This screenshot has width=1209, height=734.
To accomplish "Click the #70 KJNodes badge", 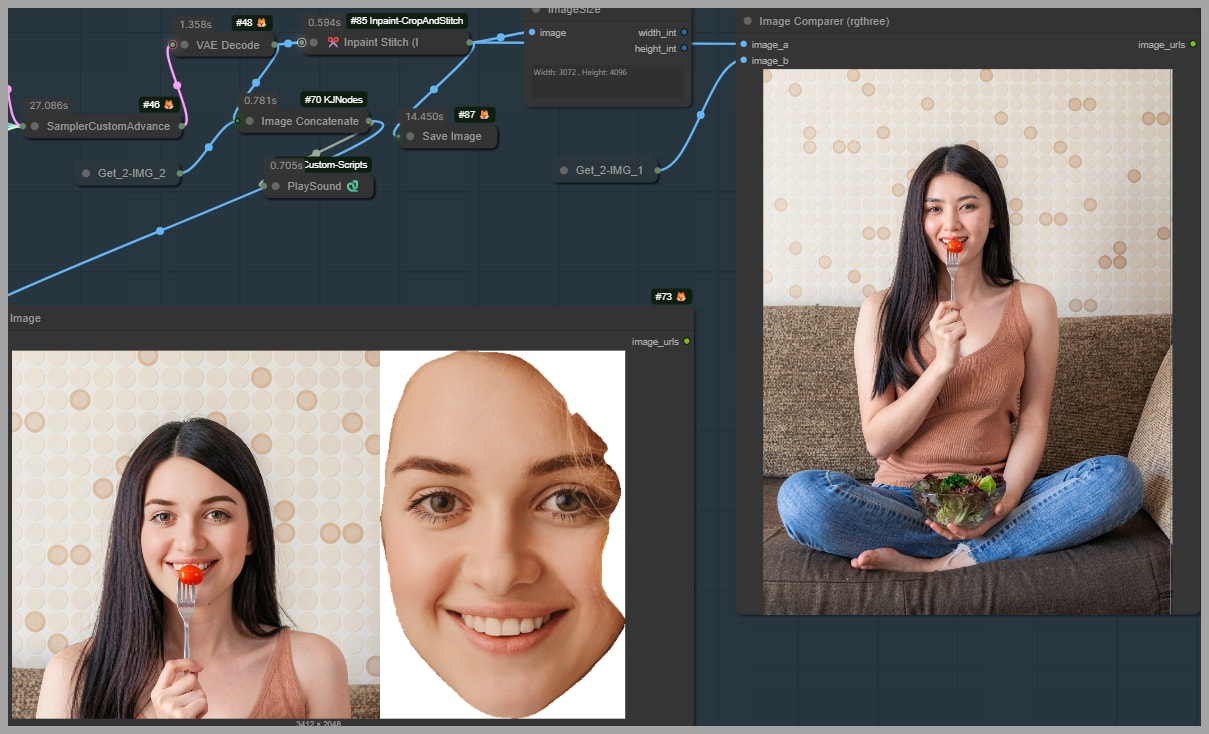I will (x=333, y=99).
